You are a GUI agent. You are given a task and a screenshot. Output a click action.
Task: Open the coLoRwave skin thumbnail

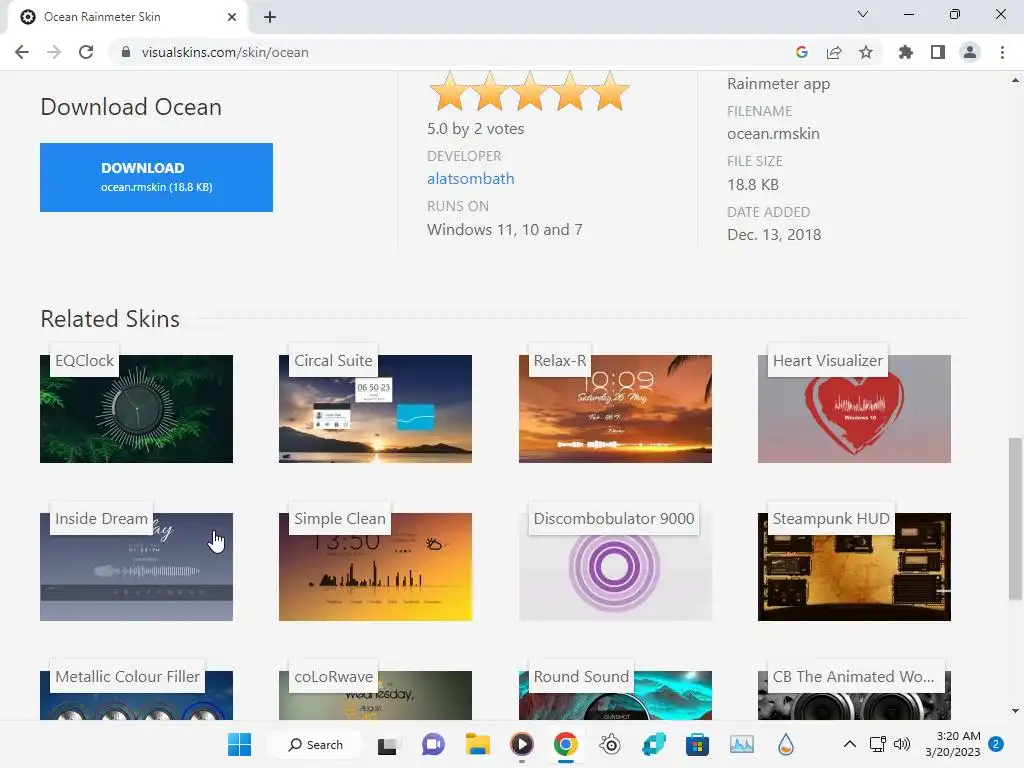point(375,695)
